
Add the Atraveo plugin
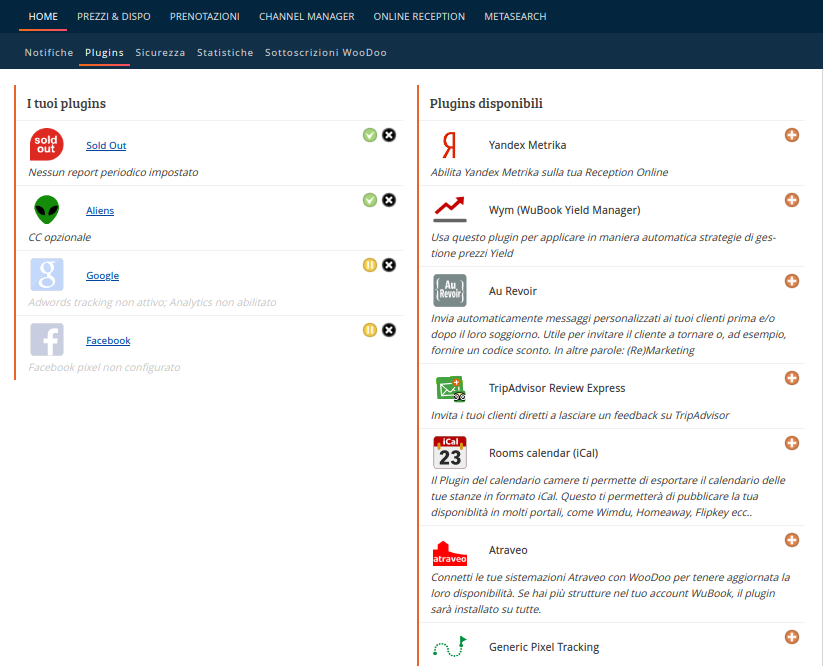[791, 540]
